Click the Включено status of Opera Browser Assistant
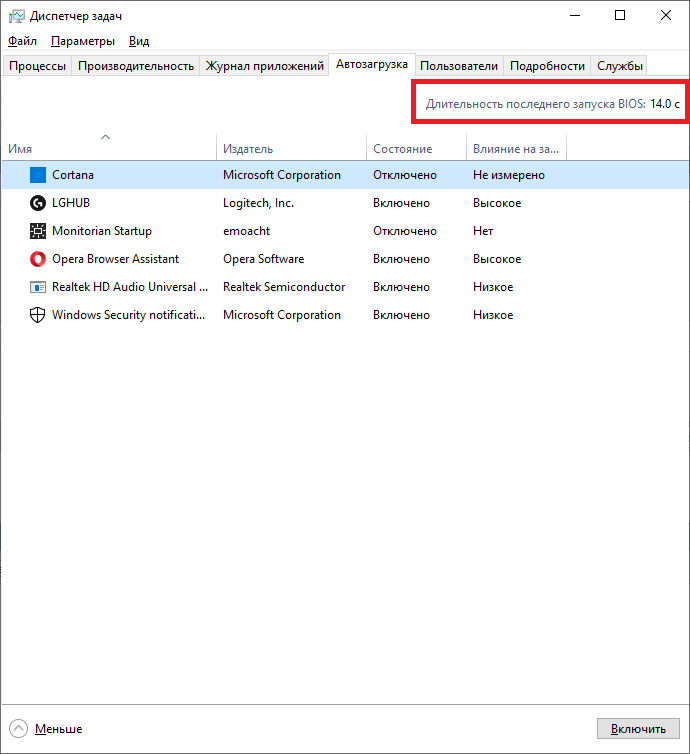The width and height of the screenshot is (690, 754). (401, 259)
